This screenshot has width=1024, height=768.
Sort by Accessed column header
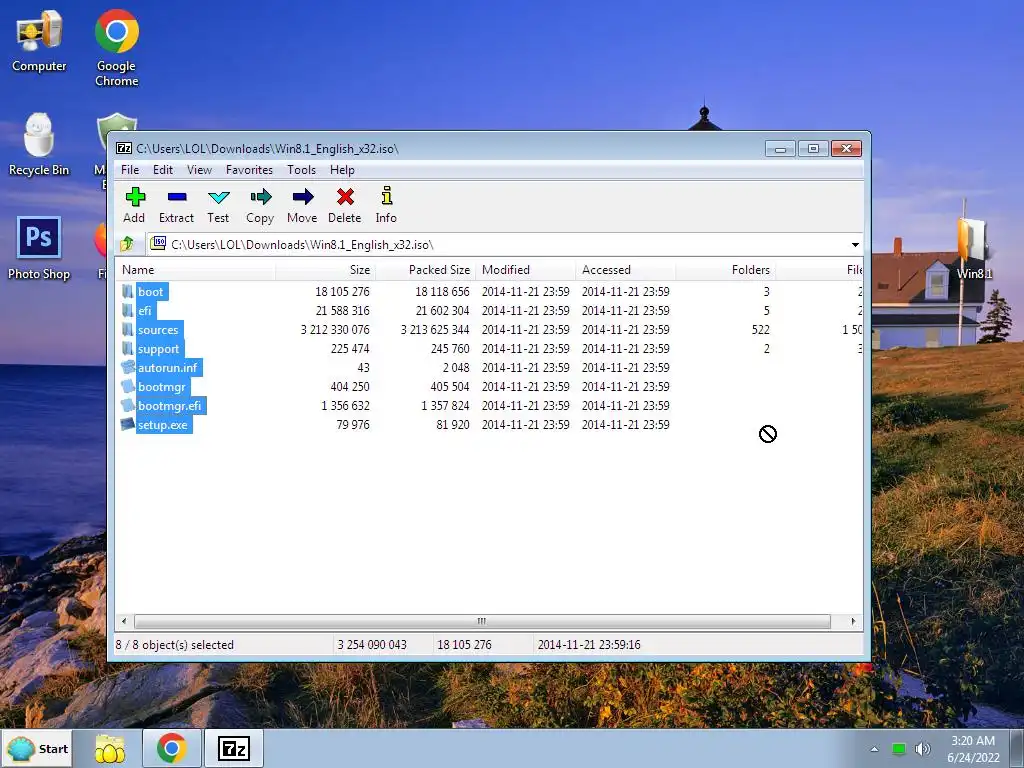click(625, 270)
